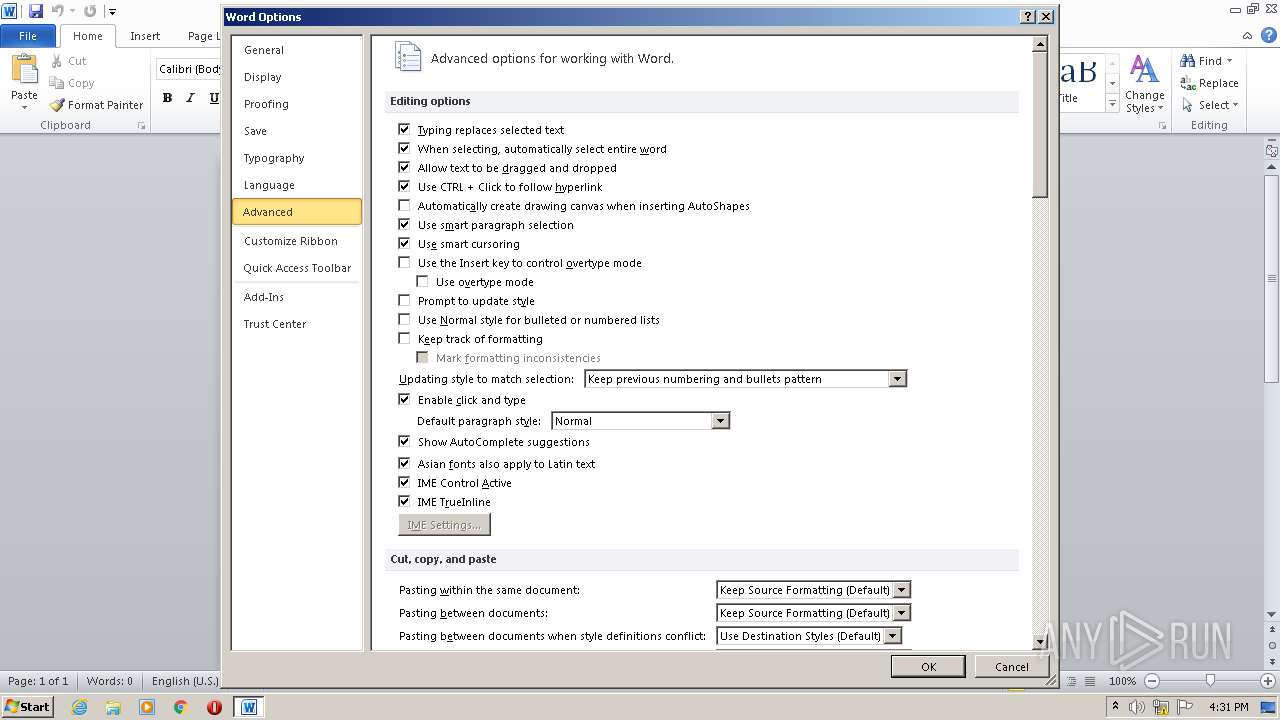1280x720 pixels.
Task: Show hidden system tray icons
Action: (x=1115, y=707)
